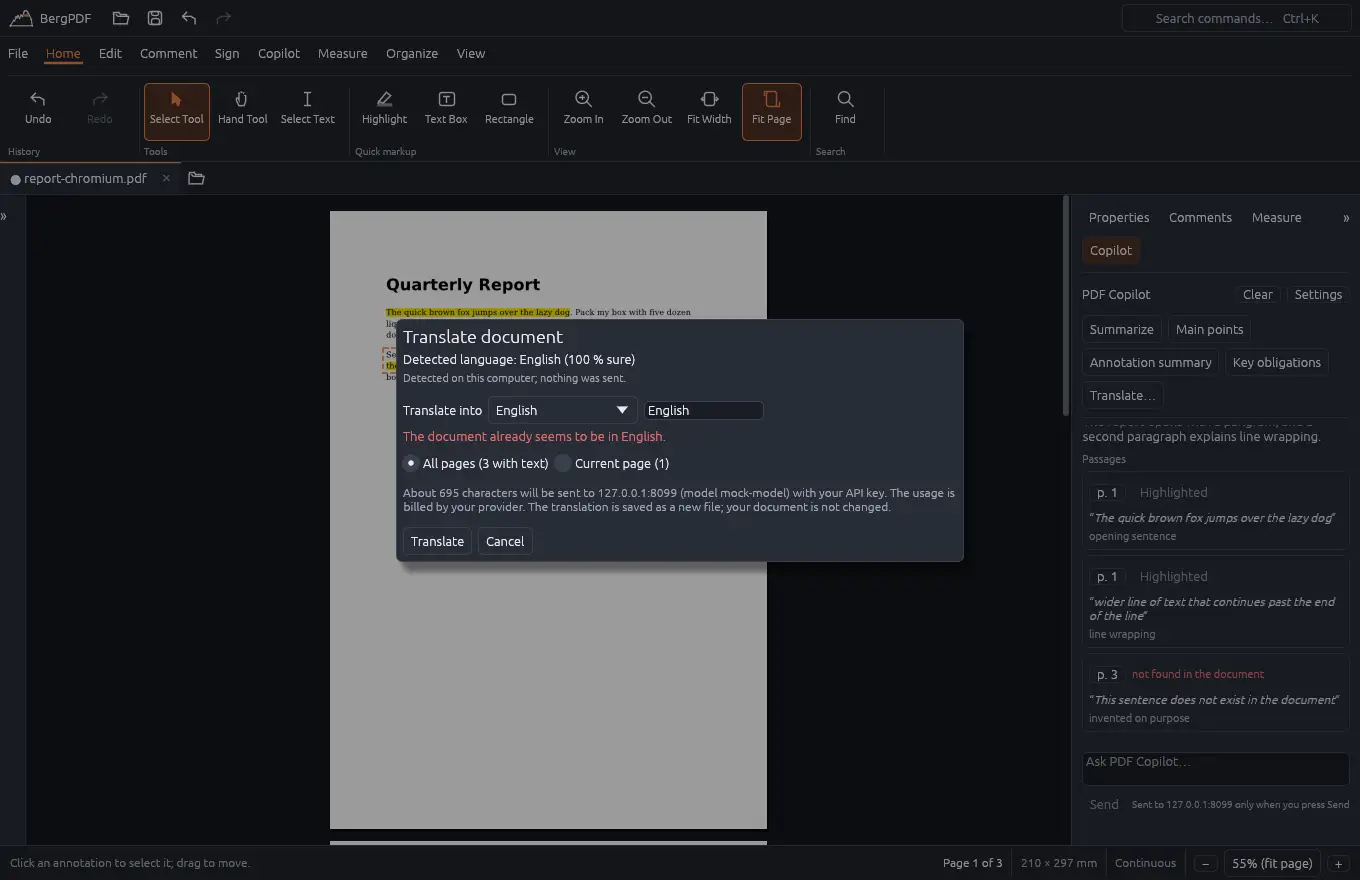Select the All pages radio option
Screen dimensions: 1360x880
[476, 463]
